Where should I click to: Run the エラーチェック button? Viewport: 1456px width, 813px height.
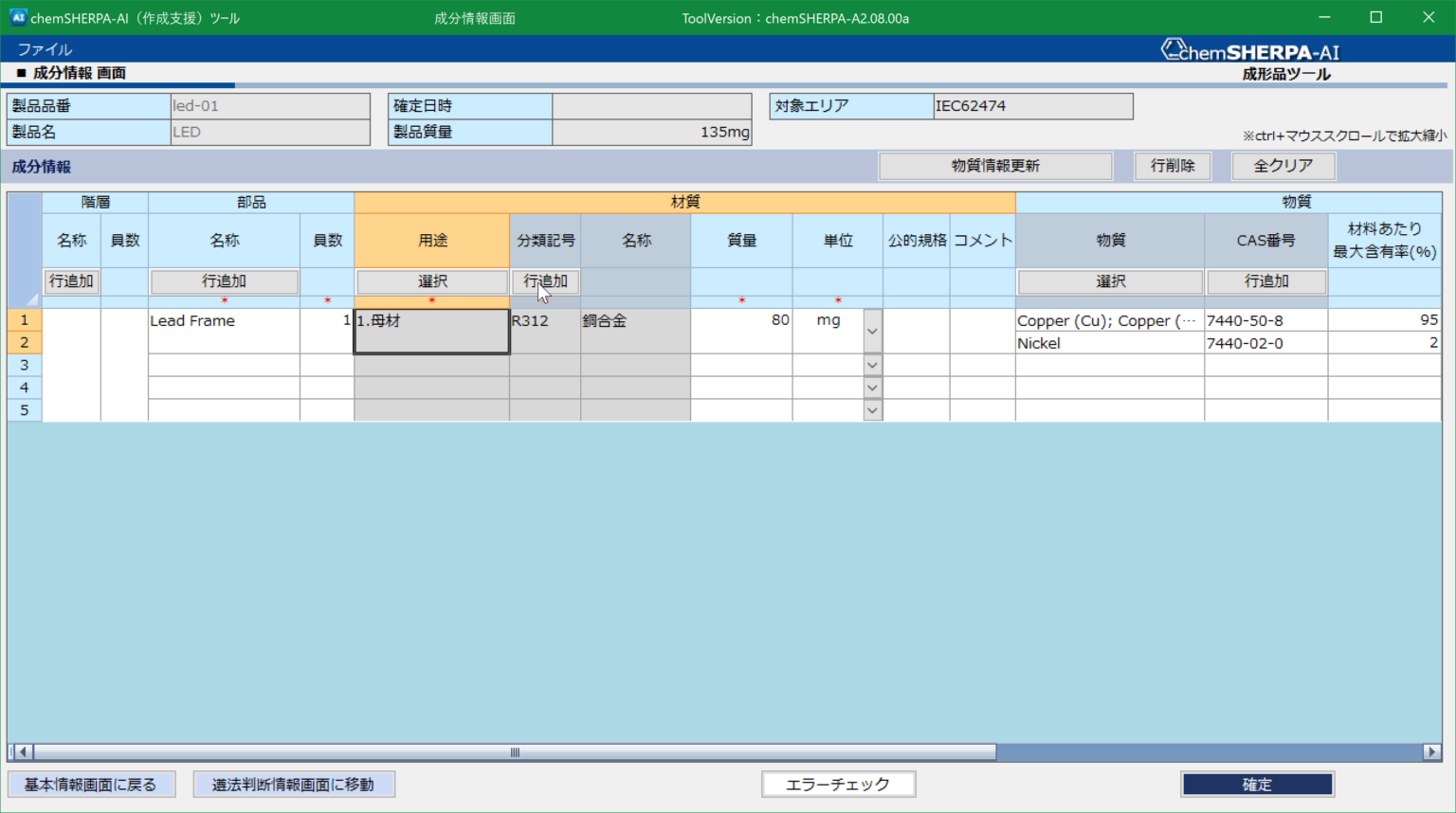click(838, 785)
